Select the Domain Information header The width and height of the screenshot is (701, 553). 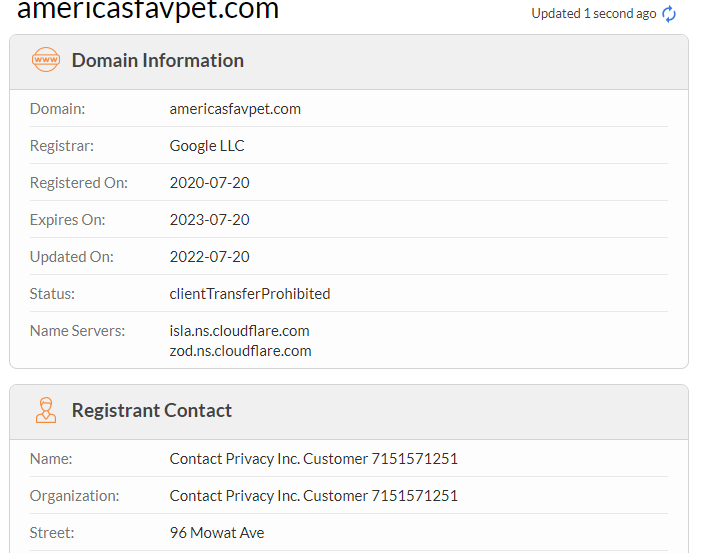[158, 60]
